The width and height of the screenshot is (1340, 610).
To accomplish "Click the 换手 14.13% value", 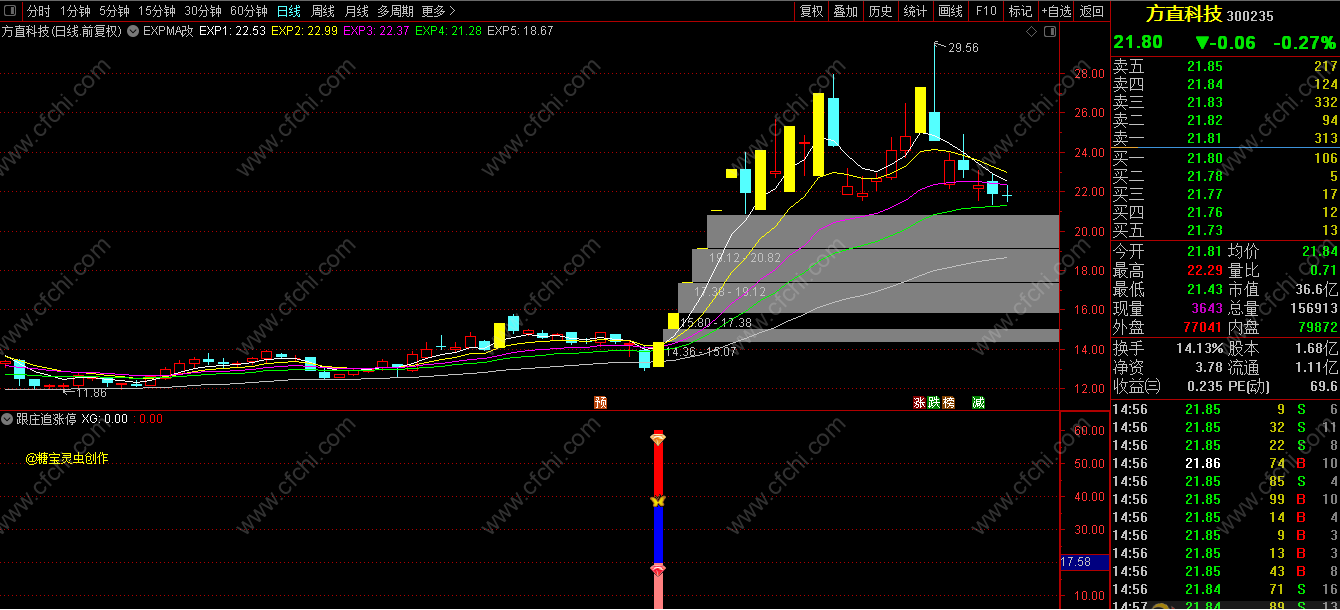I will pyautogui.click(x=1198, y=348).
